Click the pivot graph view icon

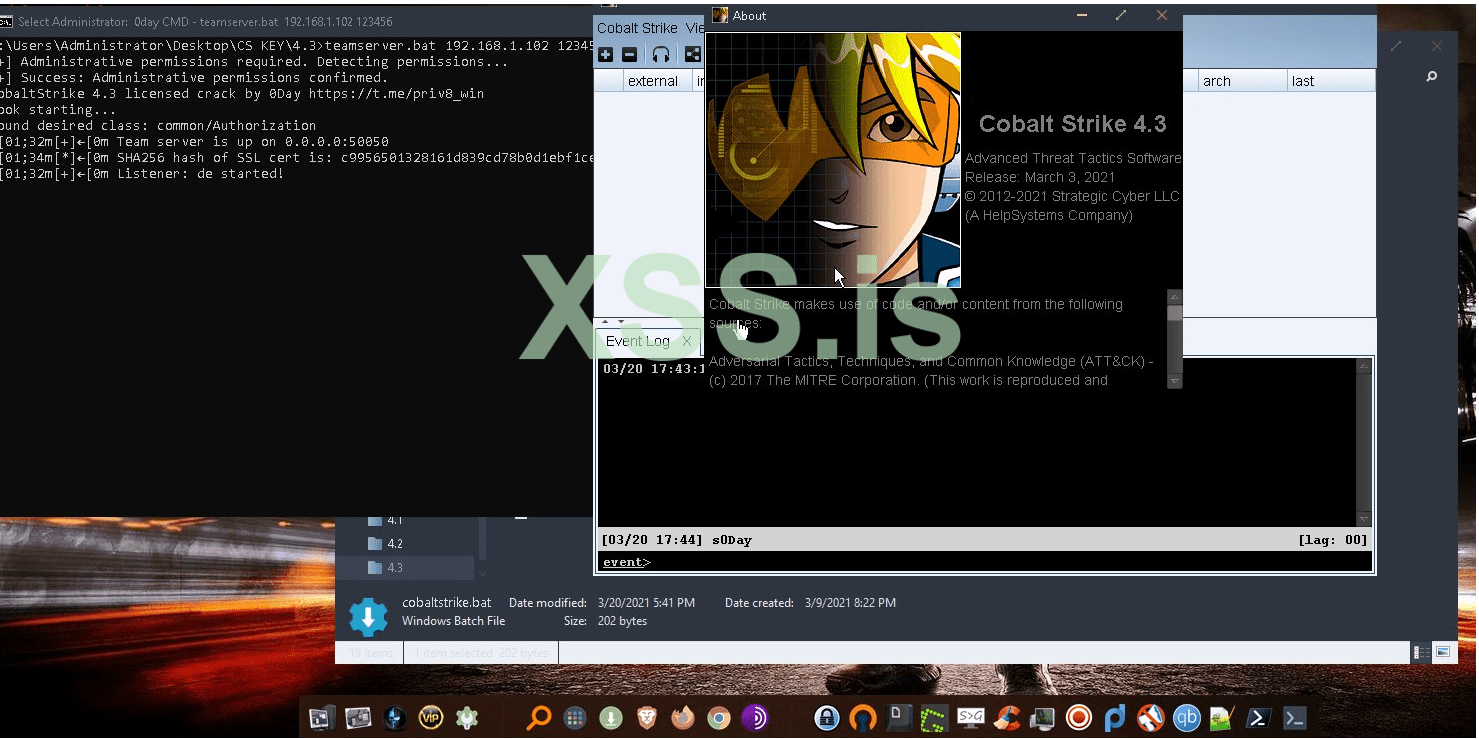[x=693, y=54]
